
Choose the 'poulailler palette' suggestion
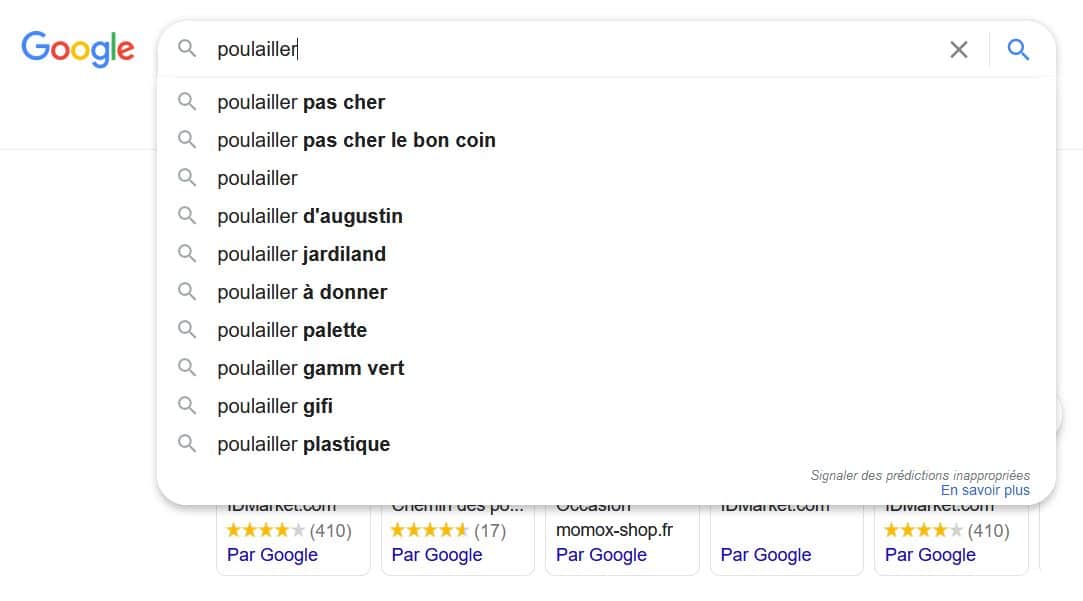pyautogui.click(x=292, y=330)
